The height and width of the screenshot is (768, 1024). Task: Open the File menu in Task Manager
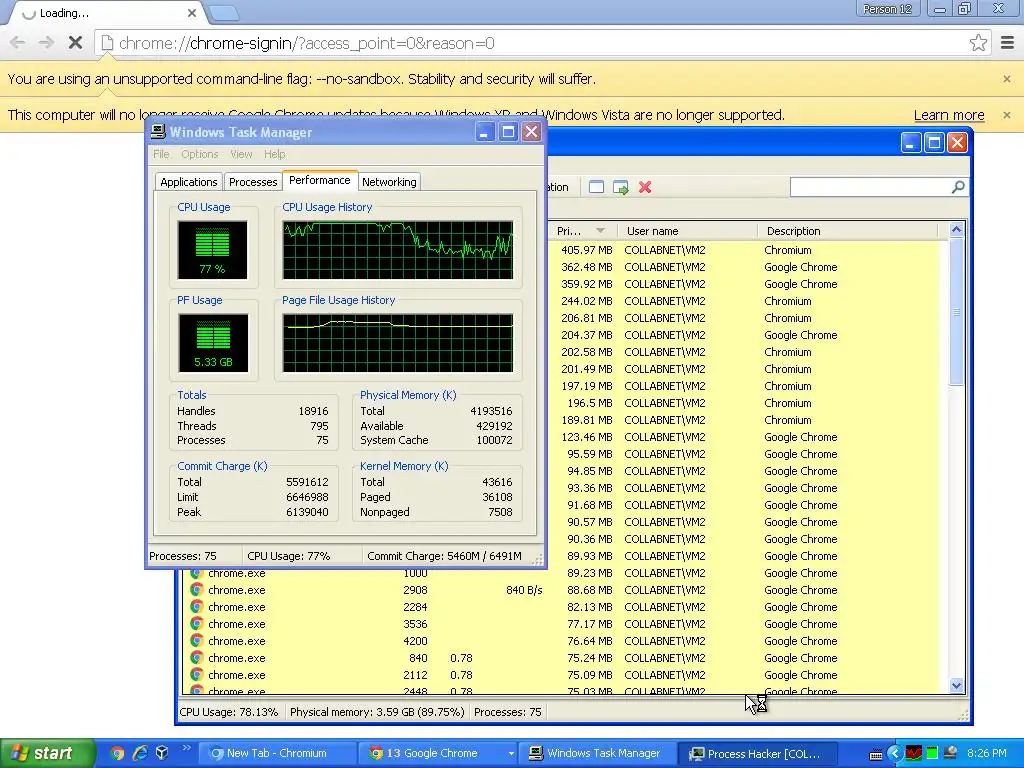click(x=161, y=154)
